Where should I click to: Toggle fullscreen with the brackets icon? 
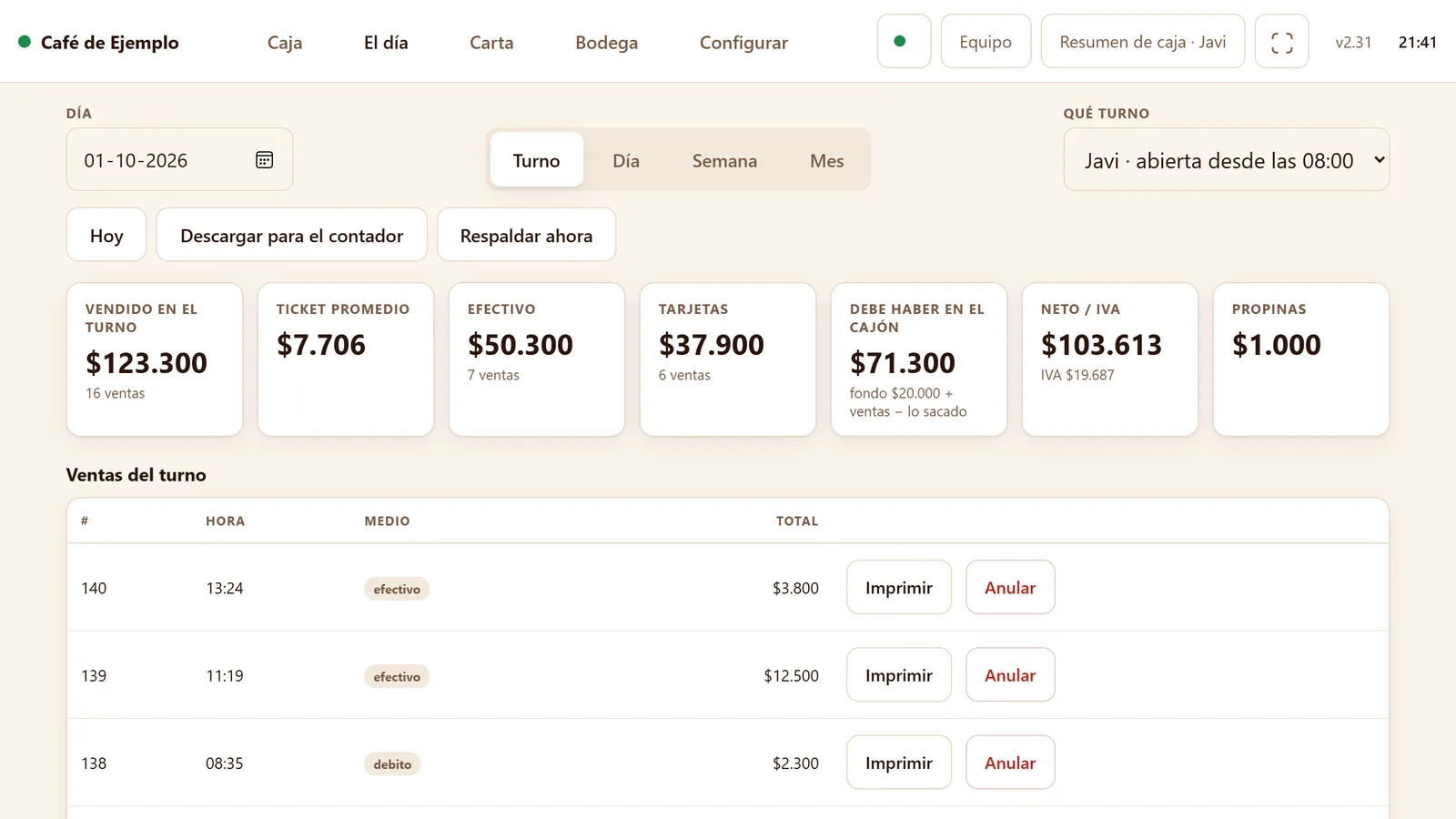[1281, 42]
